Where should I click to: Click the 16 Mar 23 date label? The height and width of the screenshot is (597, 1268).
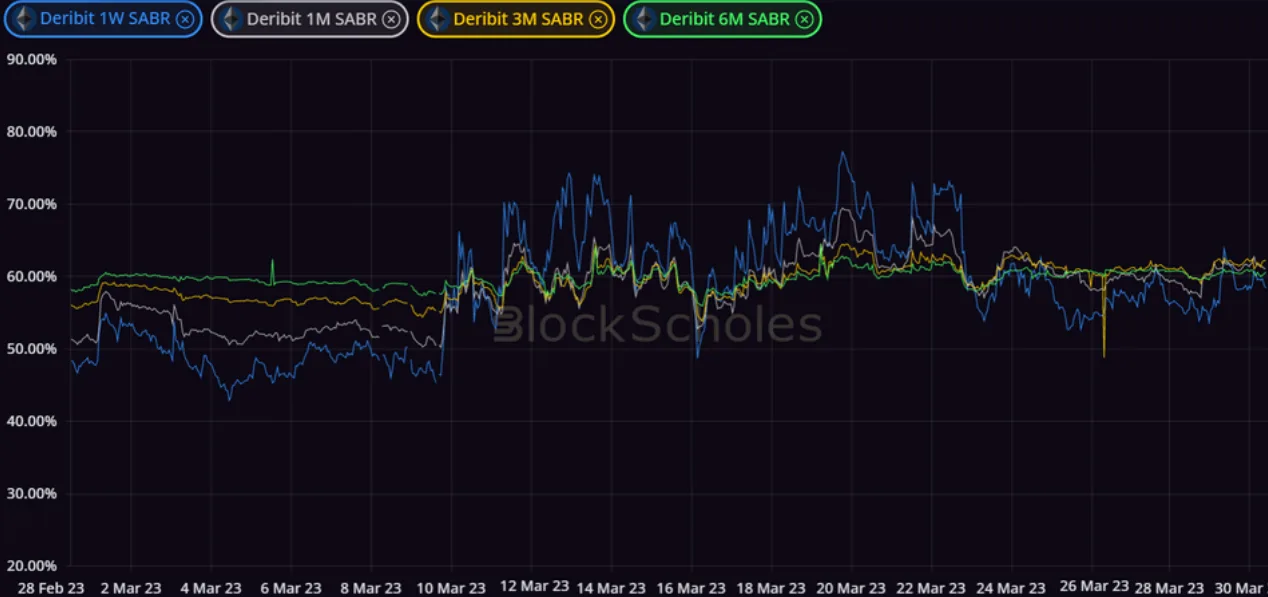[x=691, y=588]
